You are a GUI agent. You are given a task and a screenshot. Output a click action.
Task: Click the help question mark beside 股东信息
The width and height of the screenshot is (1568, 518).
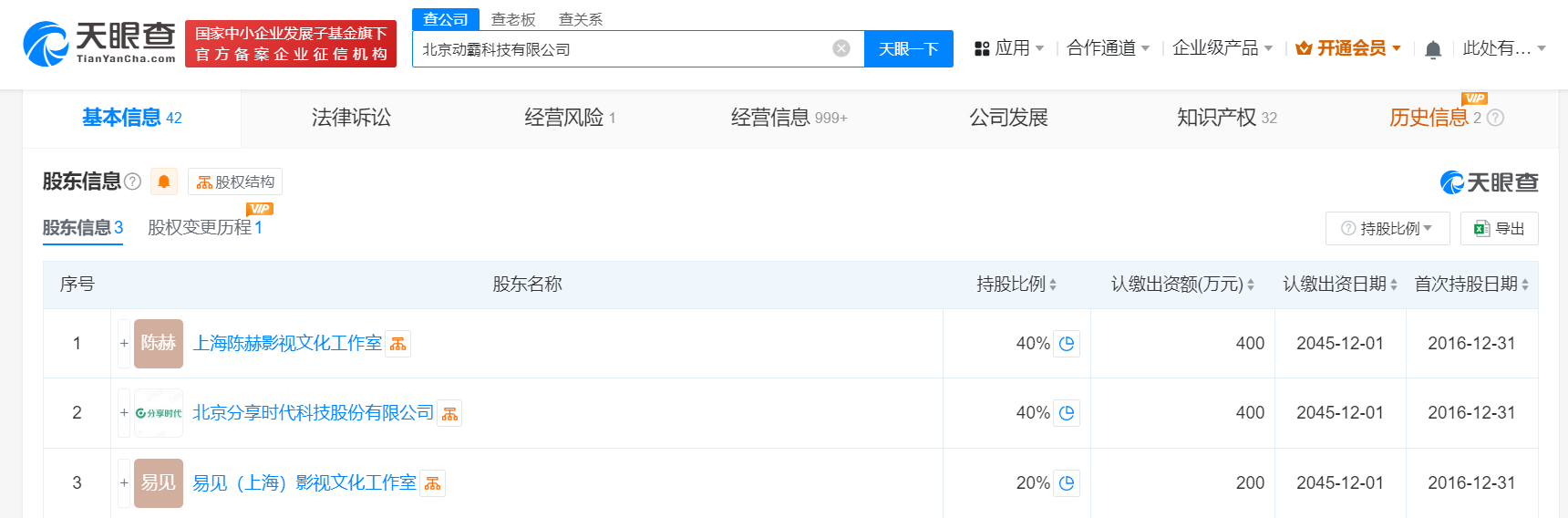(x=133, y=181)
